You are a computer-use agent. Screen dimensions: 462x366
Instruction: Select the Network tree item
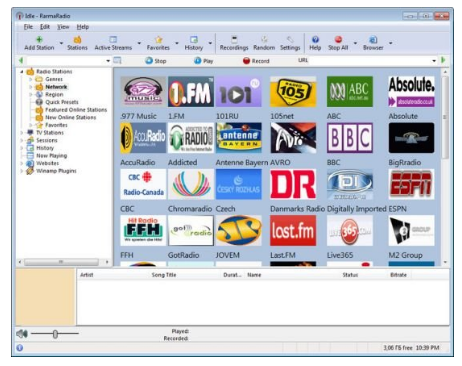tap(56, 87)
